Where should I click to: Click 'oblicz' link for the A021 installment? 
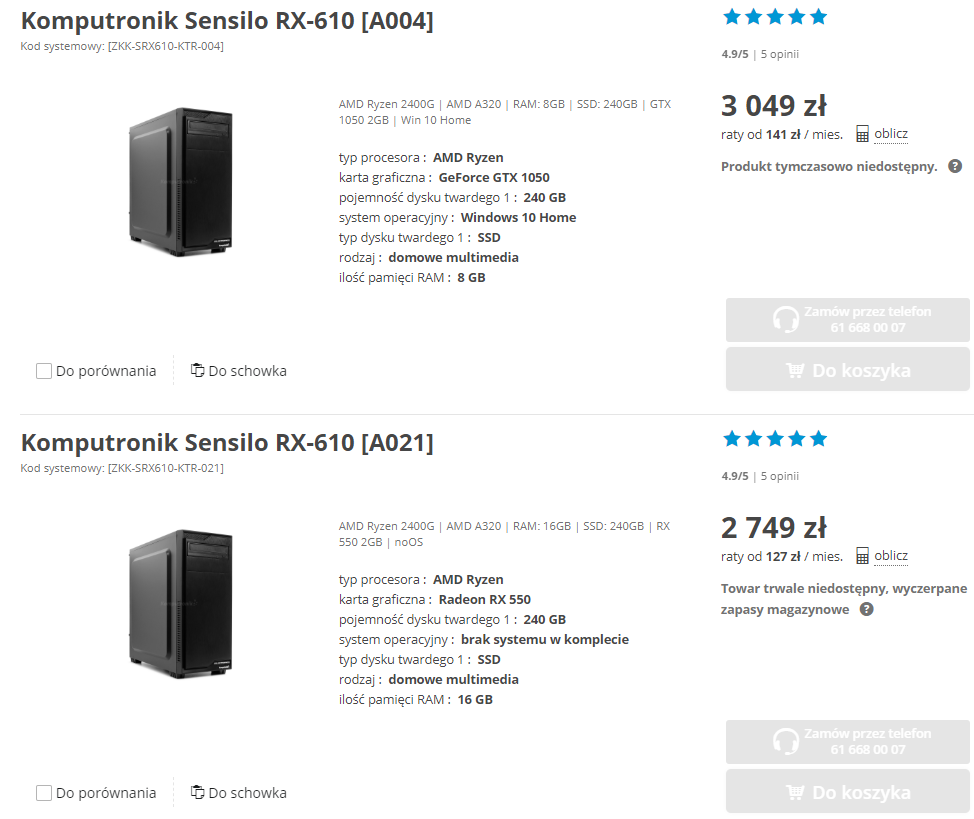891,556
